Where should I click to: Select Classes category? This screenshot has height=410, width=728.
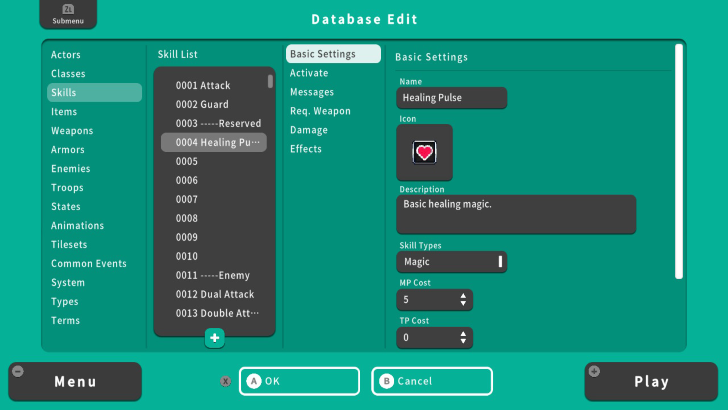click(94, 74)
